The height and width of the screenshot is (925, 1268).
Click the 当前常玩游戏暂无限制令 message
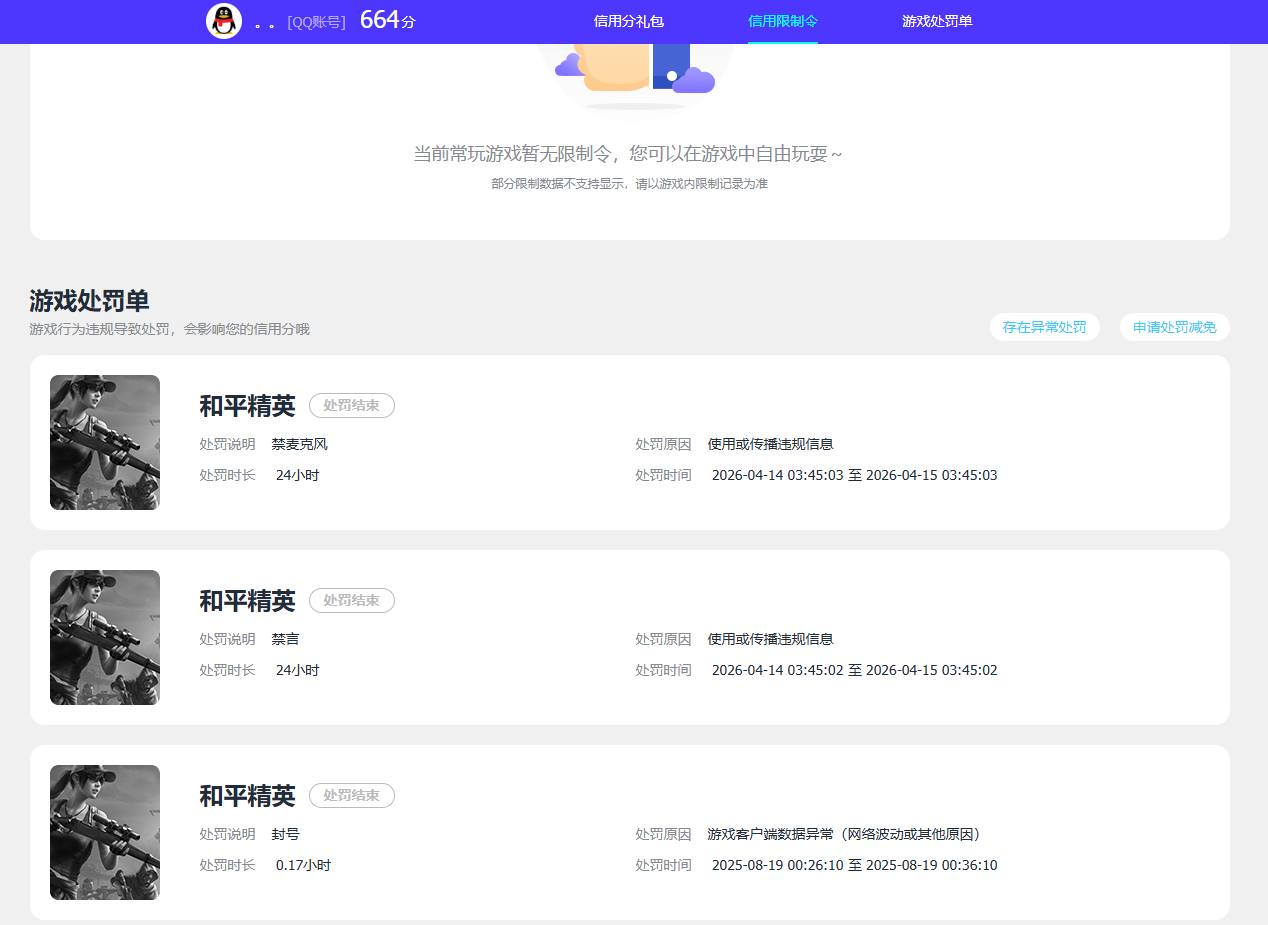tap(628, 154)
